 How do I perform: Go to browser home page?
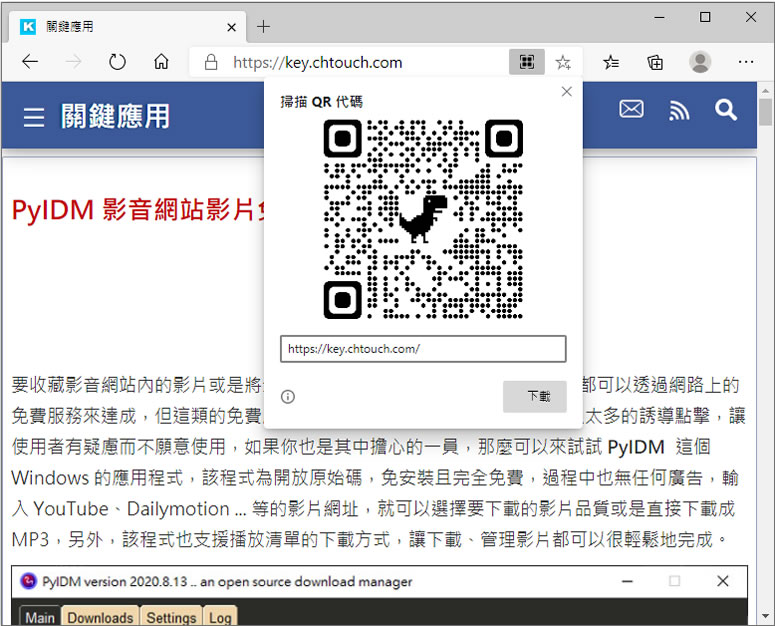coord(161,62)
